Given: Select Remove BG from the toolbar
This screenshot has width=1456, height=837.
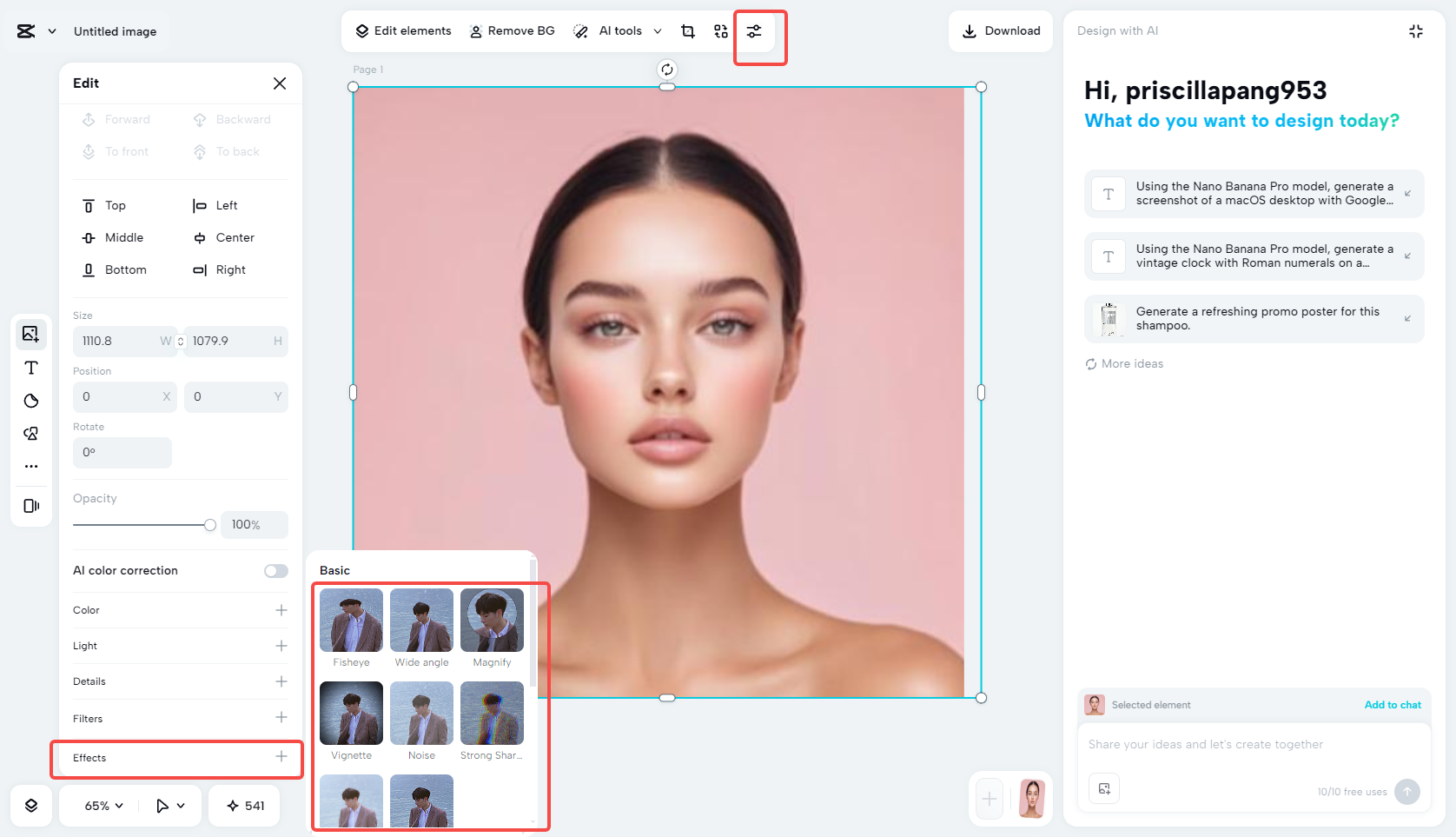Looking at the screenshot, I should click(x=512, y=31).
